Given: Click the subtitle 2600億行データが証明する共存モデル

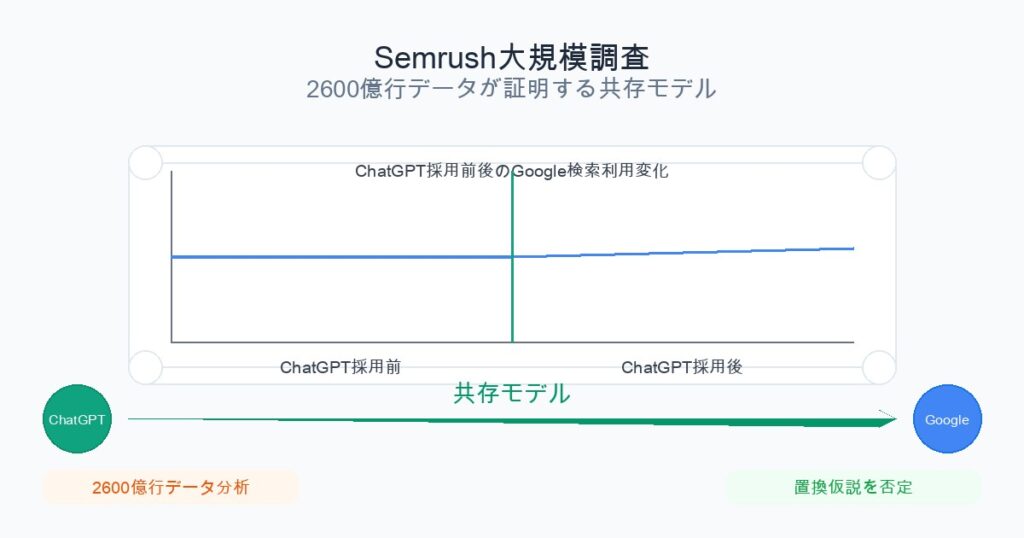Looking at the screenshot, I should click(511, 89).
